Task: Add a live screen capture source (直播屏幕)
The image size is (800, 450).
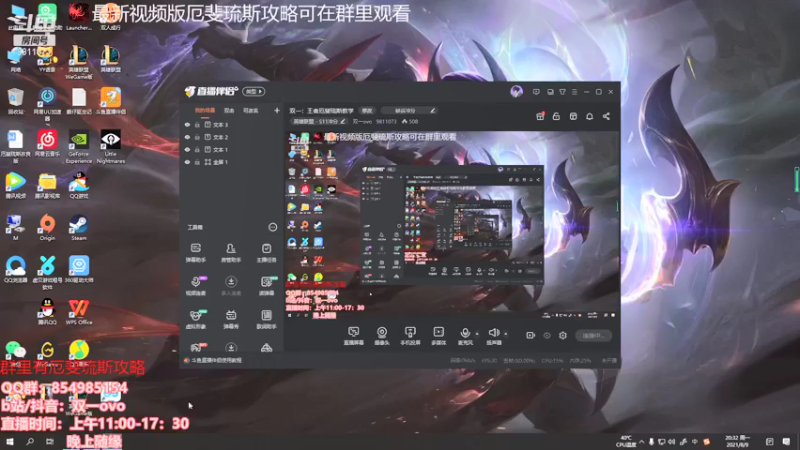Action: [354, 336]
